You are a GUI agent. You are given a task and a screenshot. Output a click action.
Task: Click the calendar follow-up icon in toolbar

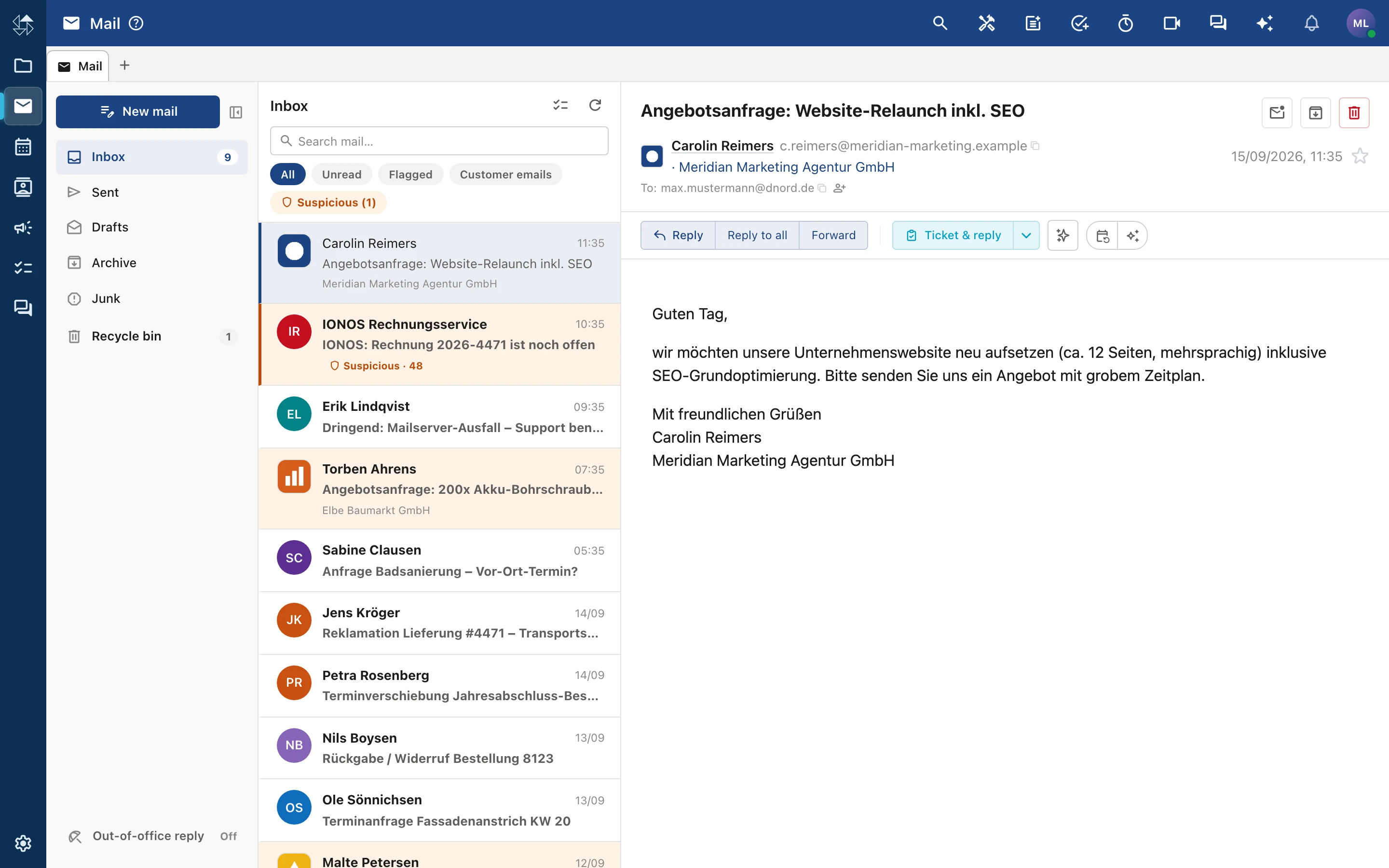1102,235
